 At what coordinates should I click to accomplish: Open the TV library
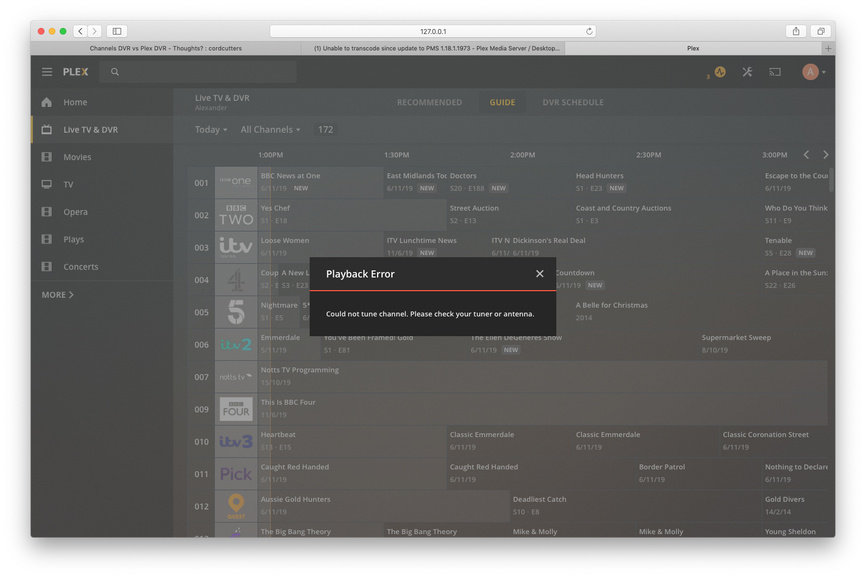[102, 184]
